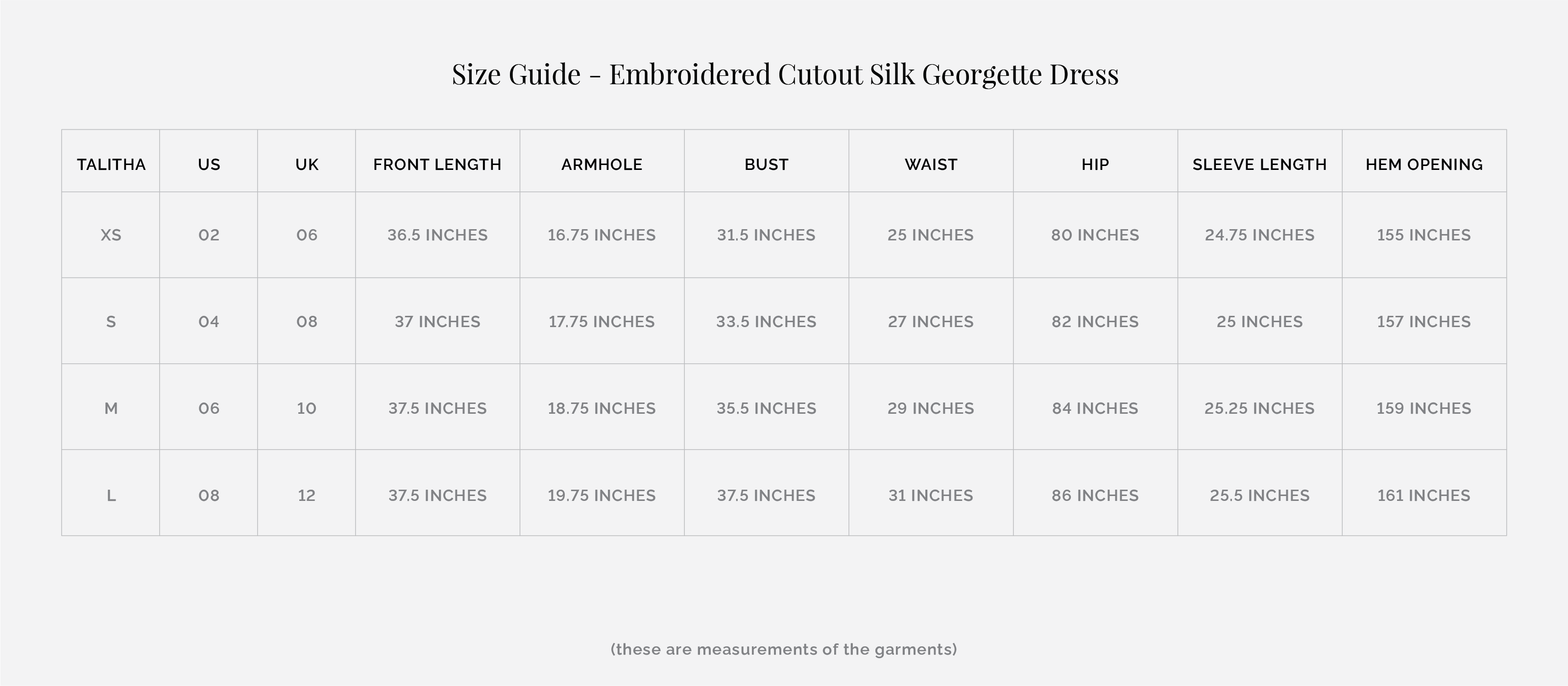This screenshot has width=1568, height=686.
Task: Select the FRONT LENGTH column header
Action: (437, 165)
